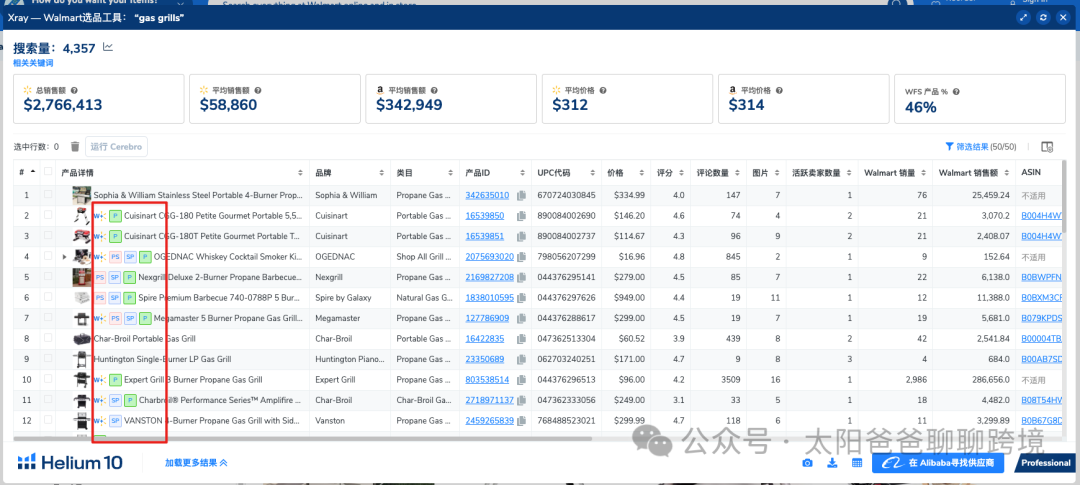Select checkbox for row 8 Char-Broil Portable
The width and height of the screenshot is (1080, 485).
click(x=48, y=338)
